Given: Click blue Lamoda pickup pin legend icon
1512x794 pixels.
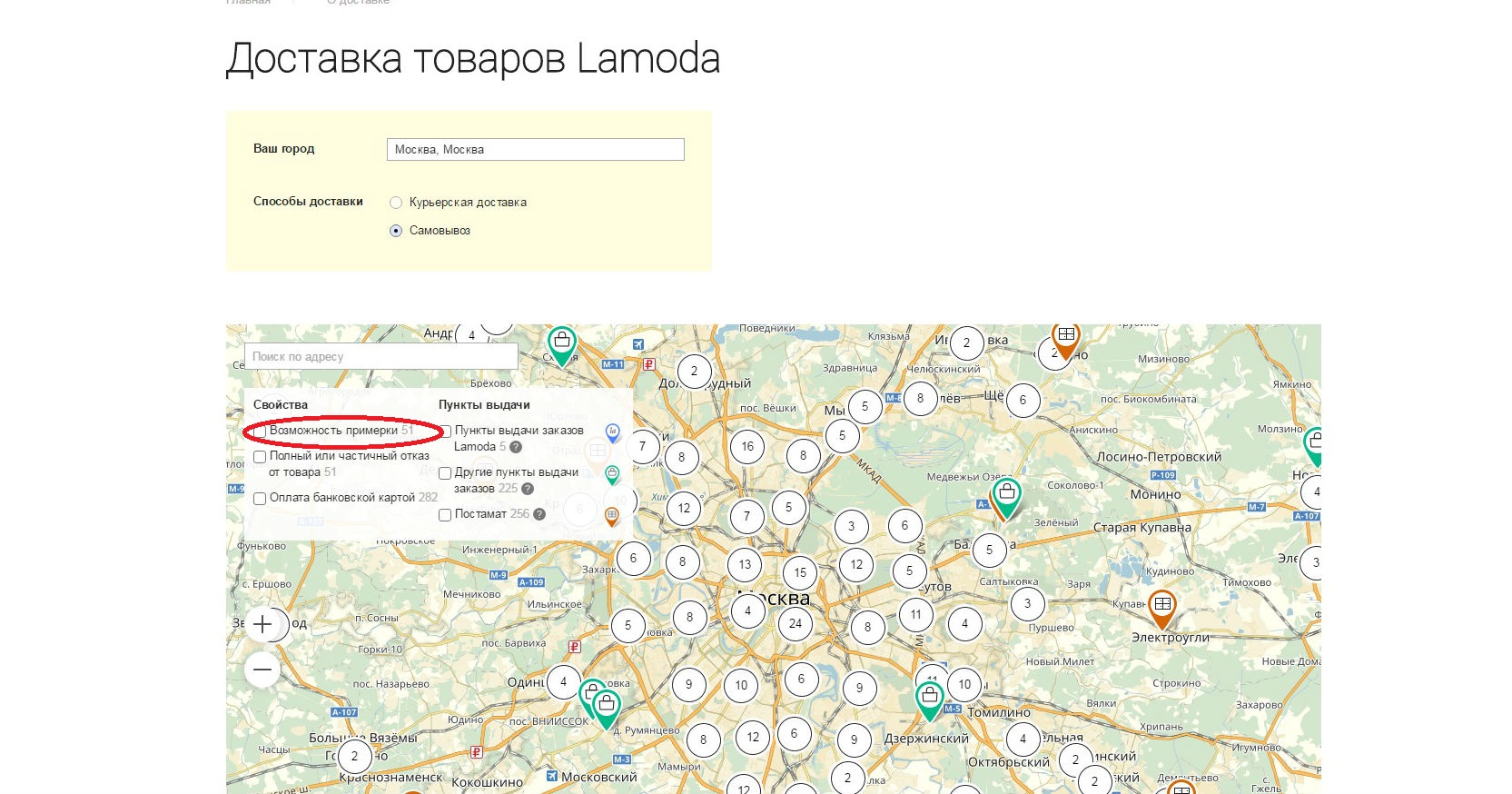Looking at the screenshot, I should [x=613, y=433].
